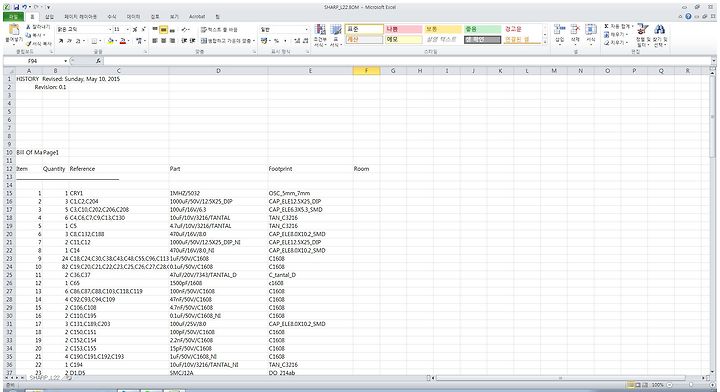Viewport: 720px width, 392px height.
Task: Click the Undo arrow icon
Action: (x=25, y=7)
